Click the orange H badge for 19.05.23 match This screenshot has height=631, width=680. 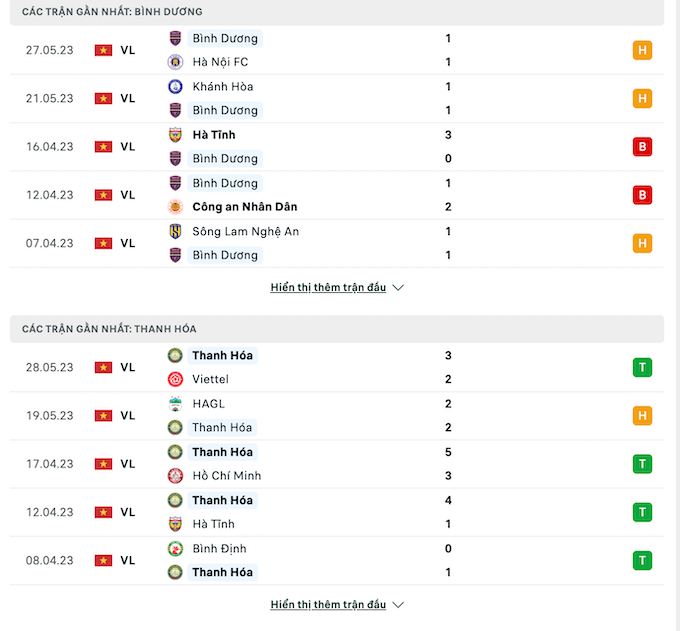(642, 415)
